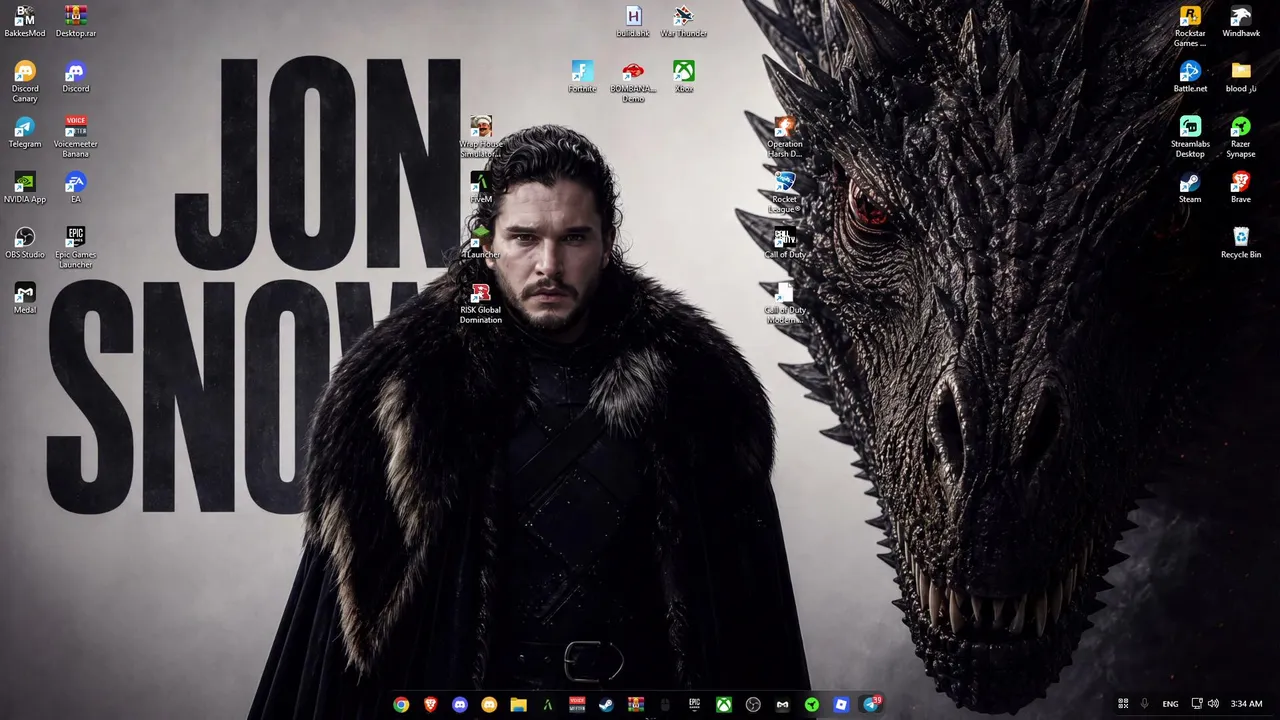Select the Medal desktop shortcut
Viewport: 1280px width, 720px height.
pyautogui.click(x=25, y=298)
